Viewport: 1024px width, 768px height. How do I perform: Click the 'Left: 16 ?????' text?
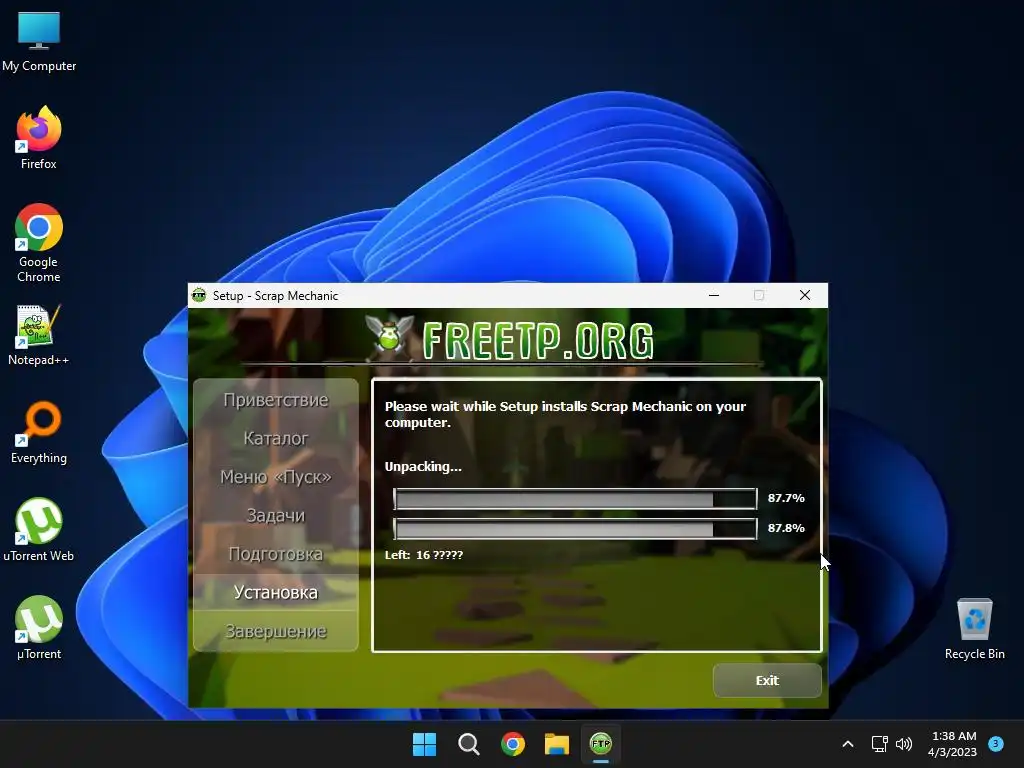[x=424, y=554]
